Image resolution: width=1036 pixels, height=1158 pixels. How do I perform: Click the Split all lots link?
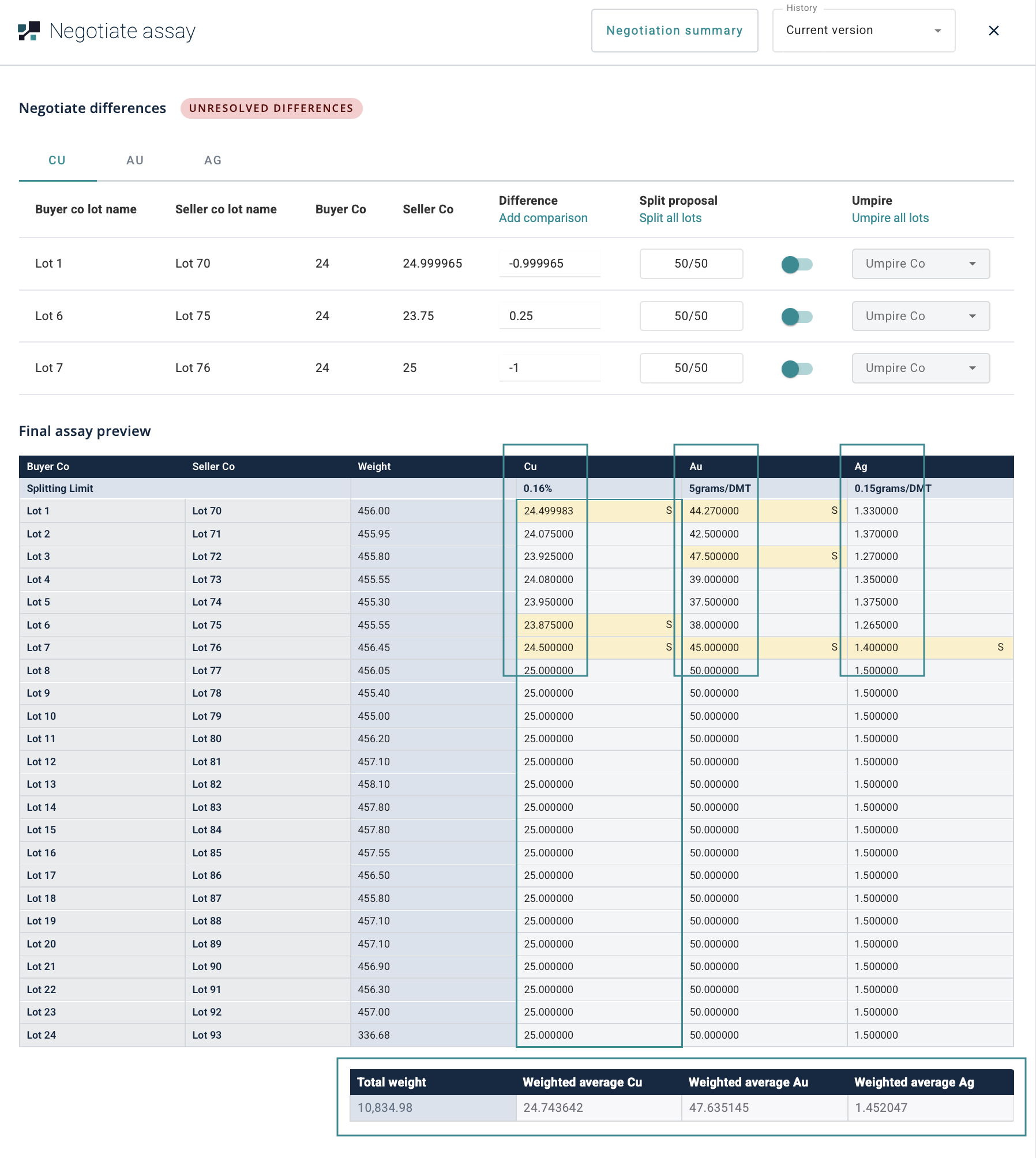point(670,218)
